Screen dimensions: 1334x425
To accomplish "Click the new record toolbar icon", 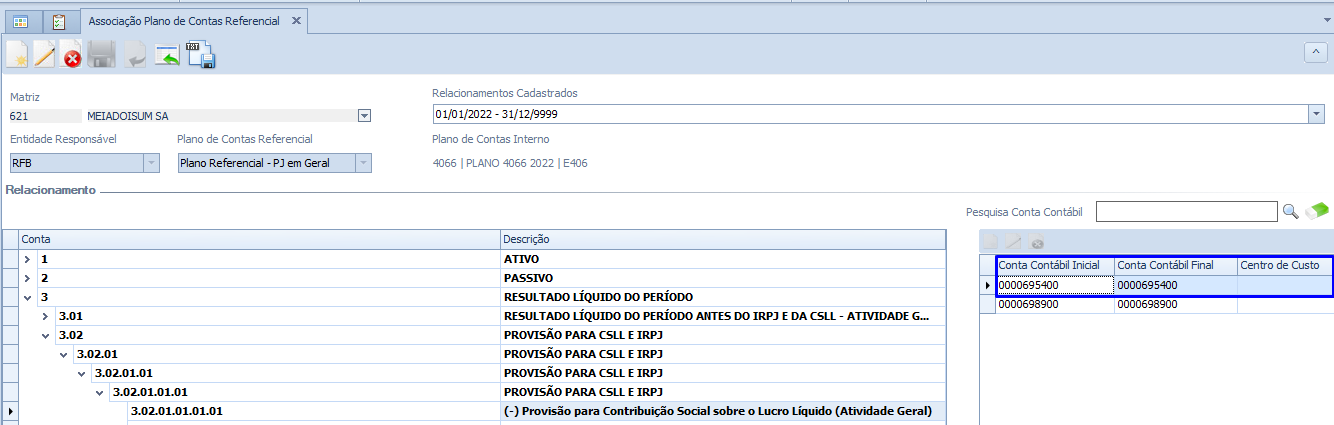I will pyautogui.click(x=16, y=55).
